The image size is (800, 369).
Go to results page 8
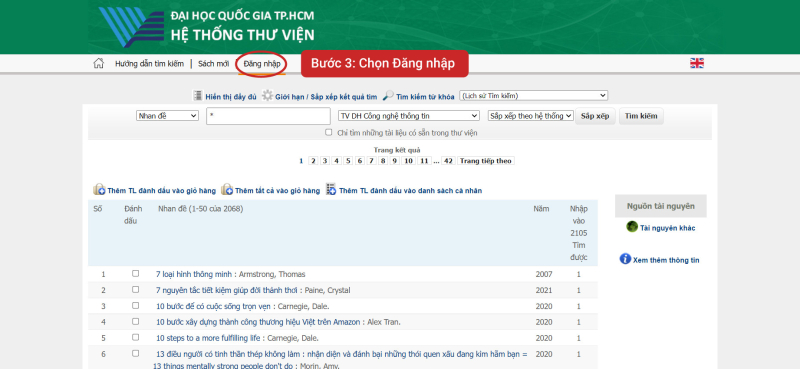point(383,161)
